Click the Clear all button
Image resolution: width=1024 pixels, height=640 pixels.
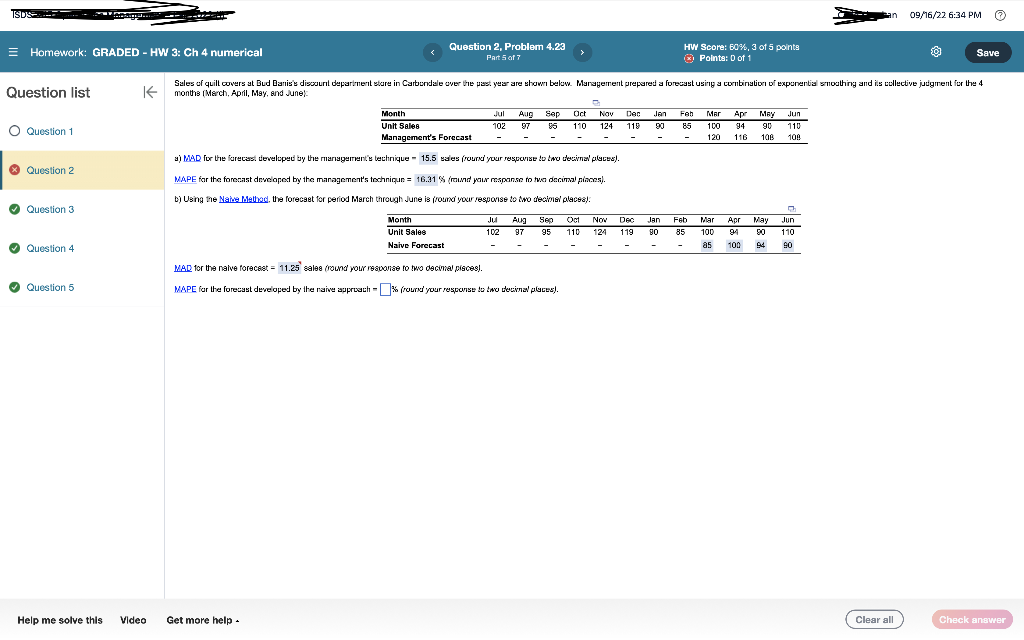coord(874,620)
